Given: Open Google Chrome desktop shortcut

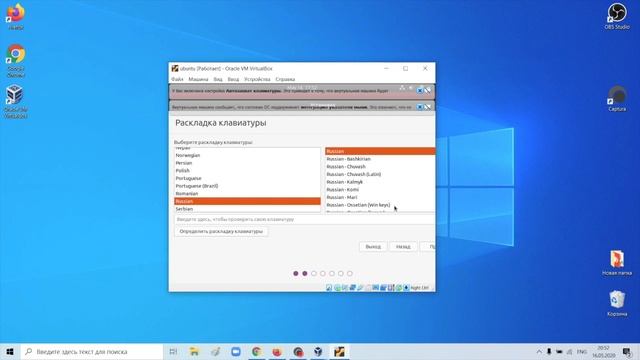Looking at the screenshot, I should click(16, 60).
